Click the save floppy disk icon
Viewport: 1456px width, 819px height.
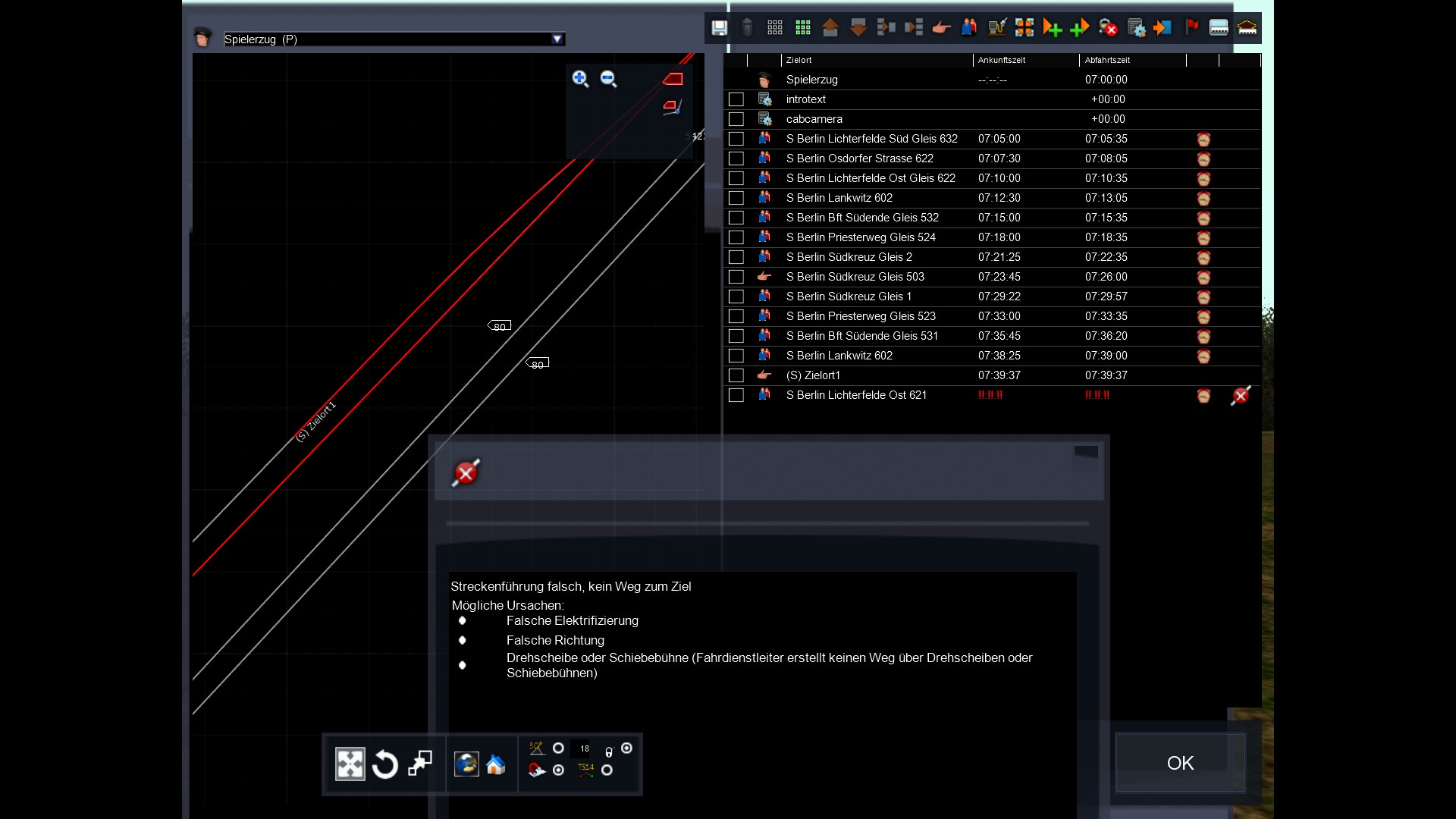[719, 28]
